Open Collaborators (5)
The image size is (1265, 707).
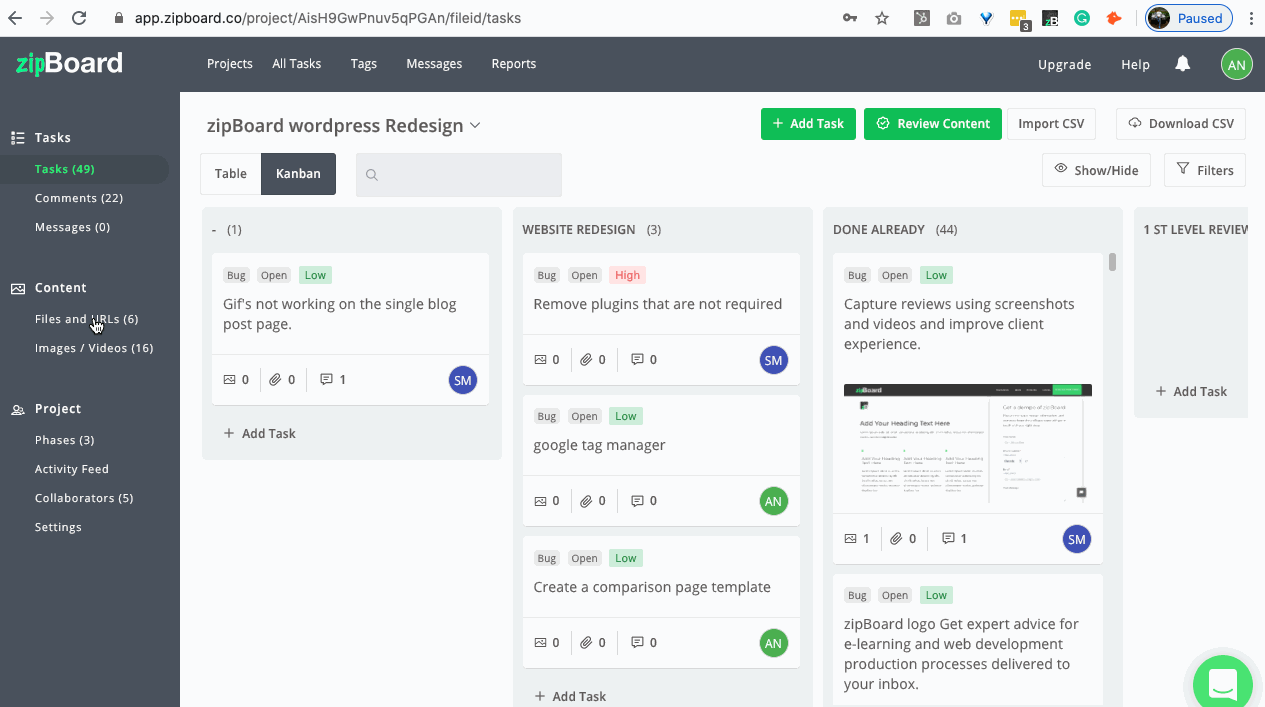click(x=84, y=498)
